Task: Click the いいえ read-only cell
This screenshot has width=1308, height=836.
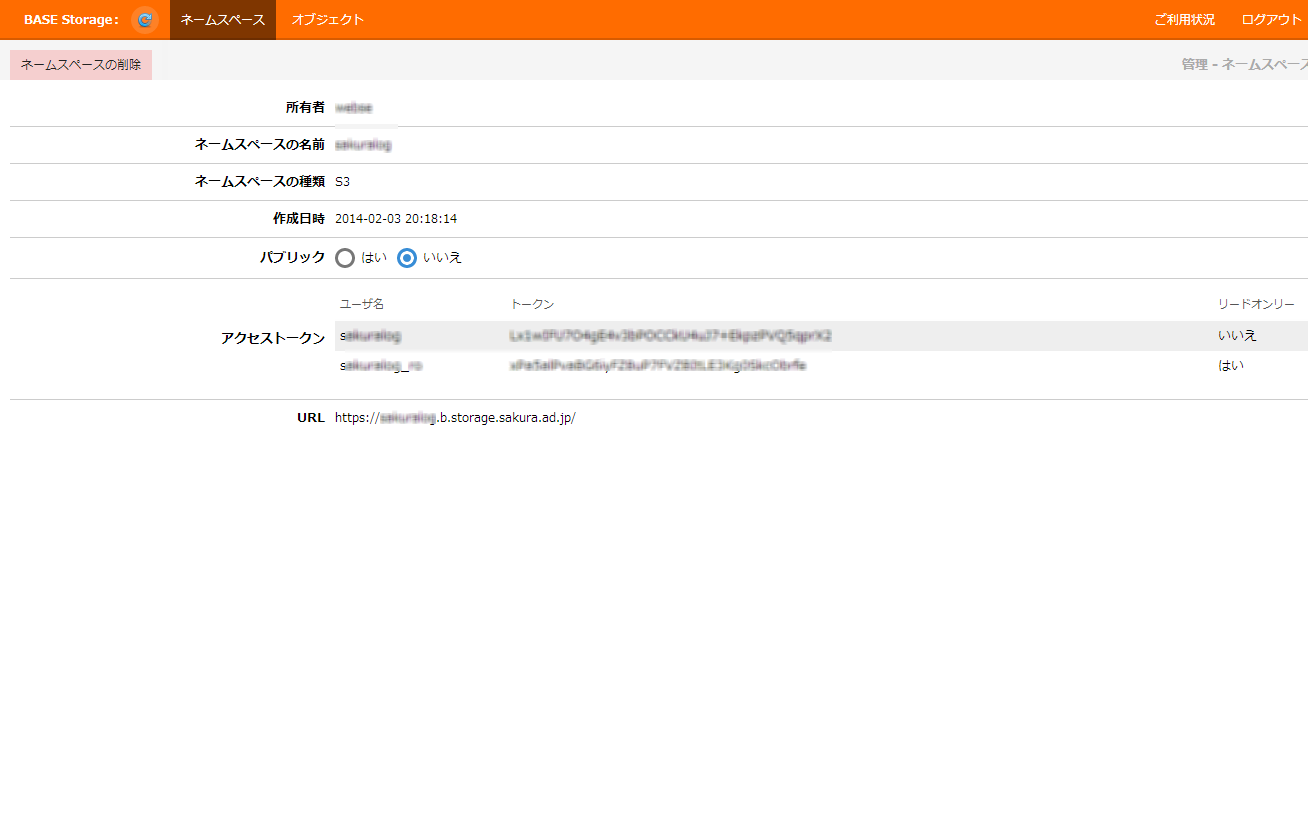Action: click(x=1237, y=336)
